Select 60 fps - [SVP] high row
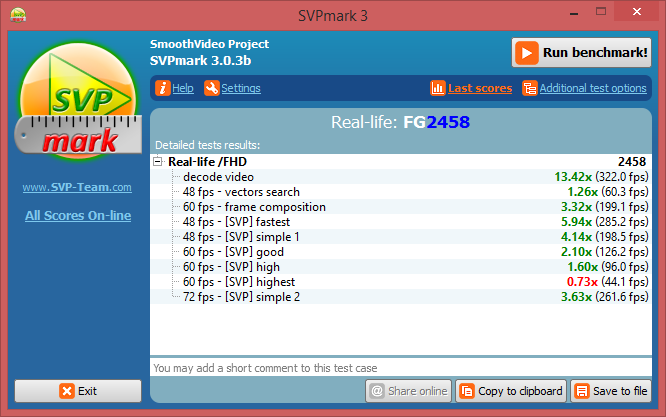The height and width of the screenshot is (417, 666). 401,267
